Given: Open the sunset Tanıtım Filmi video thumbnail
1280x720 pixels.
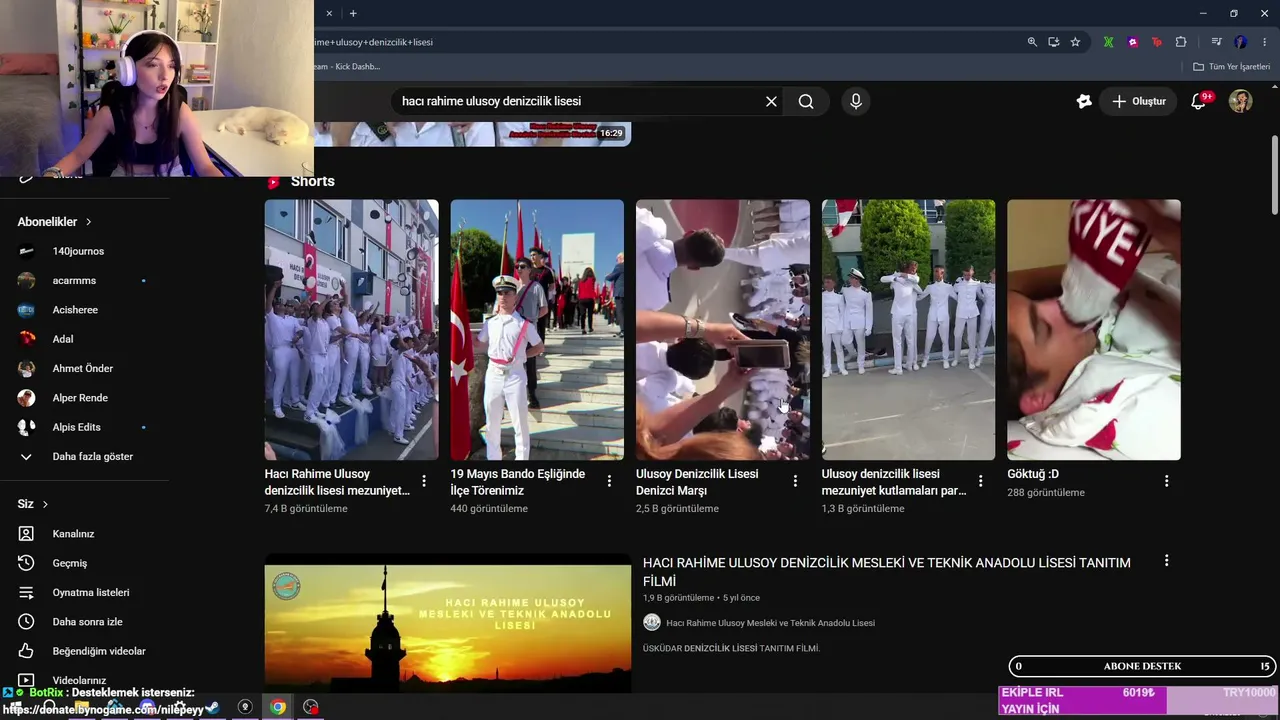Looking at the screenshot, I should 448,624.
